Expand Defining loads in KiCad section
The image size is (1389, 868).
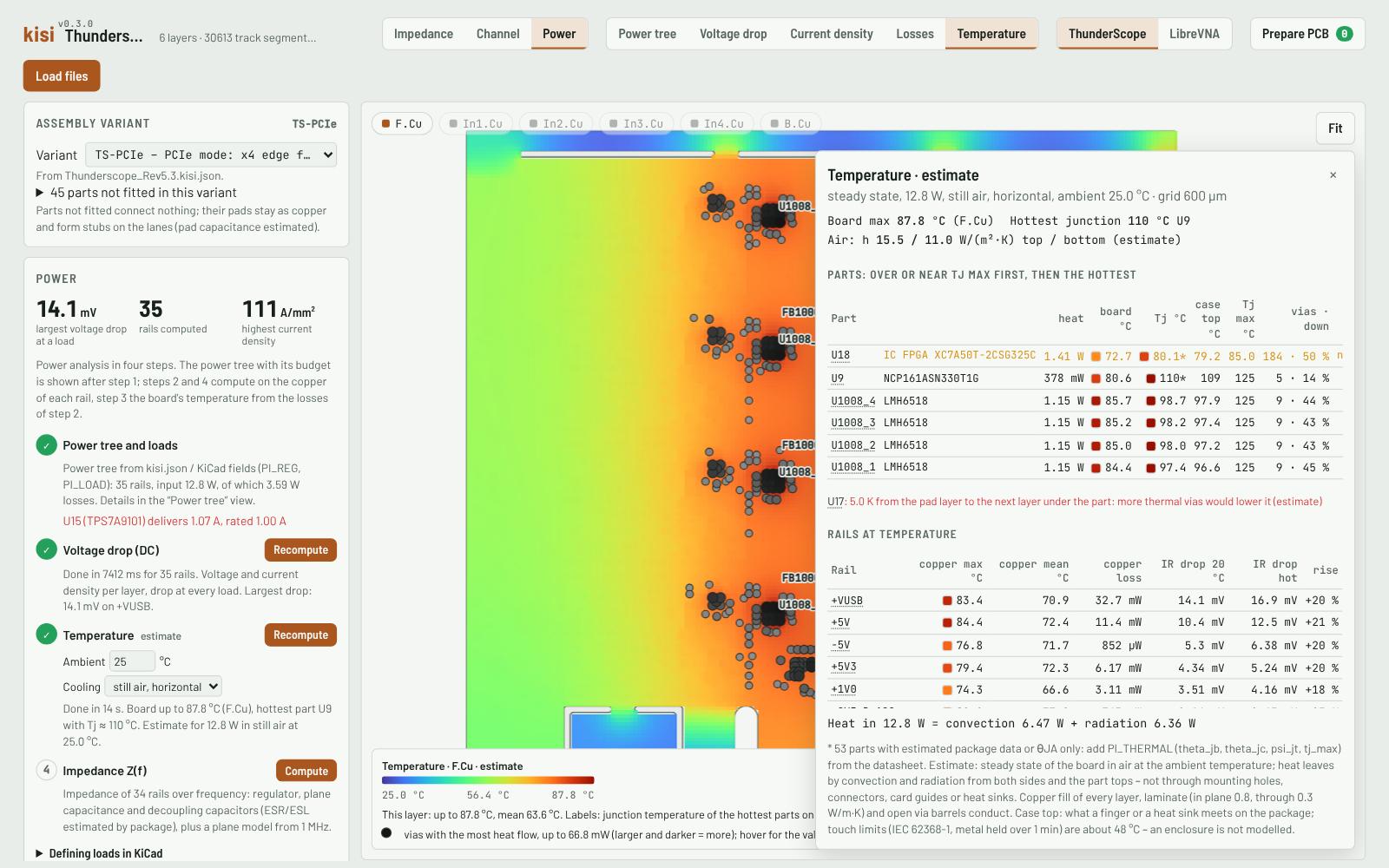99,853
